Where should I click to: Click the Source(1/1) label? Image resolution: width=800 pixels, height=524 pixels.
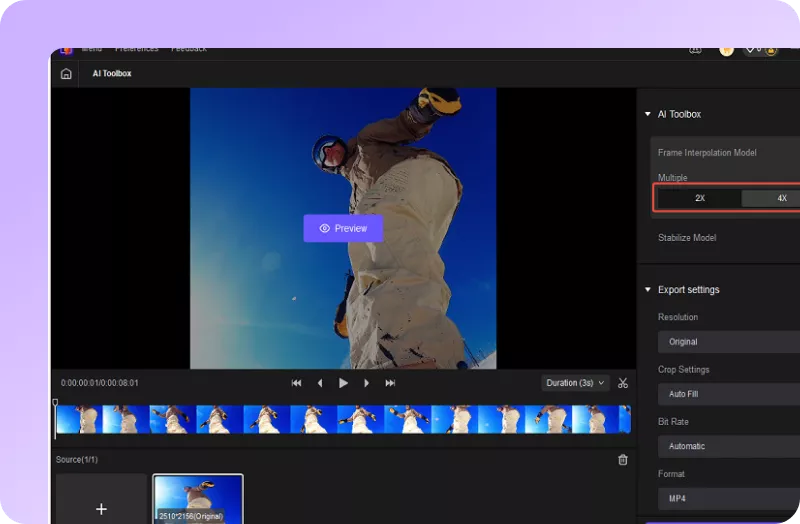77,460
